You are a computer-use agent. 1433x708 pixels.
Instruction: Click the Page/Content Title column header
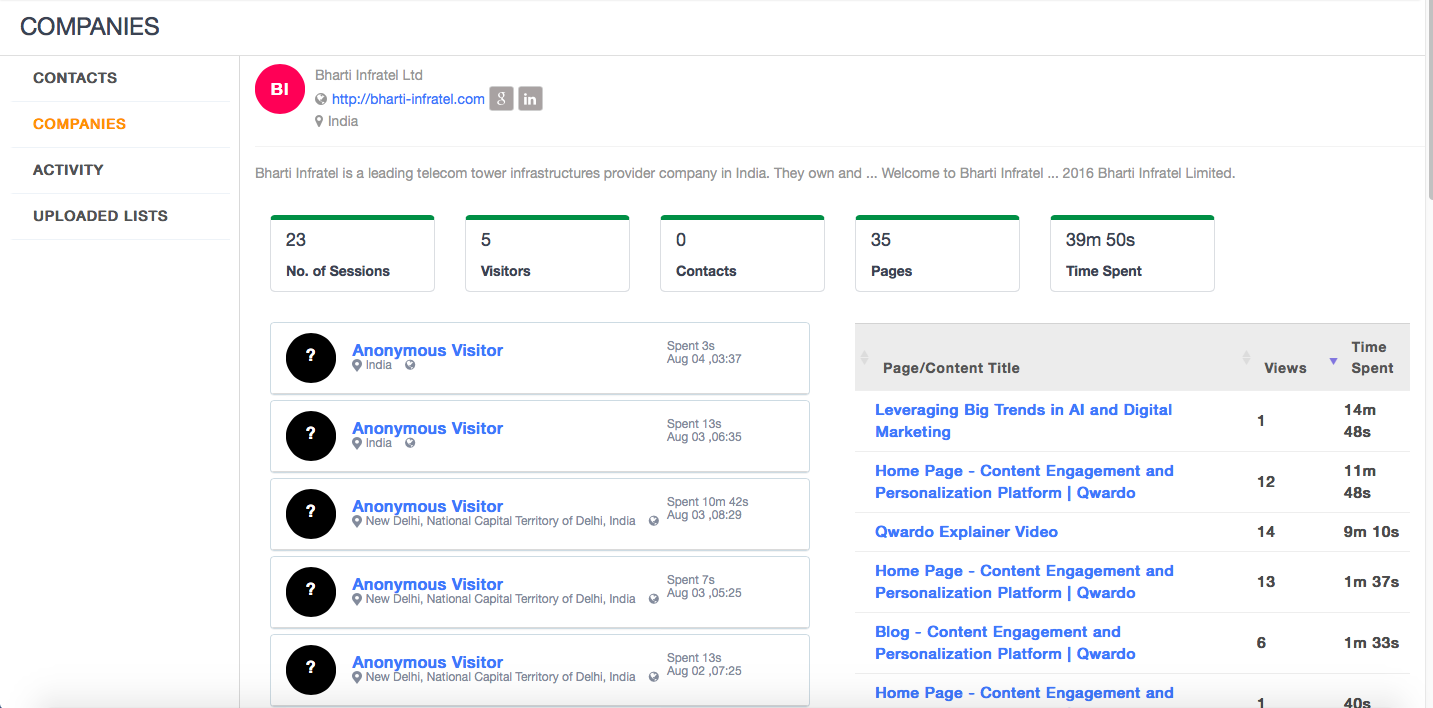(x=951, y=368)
